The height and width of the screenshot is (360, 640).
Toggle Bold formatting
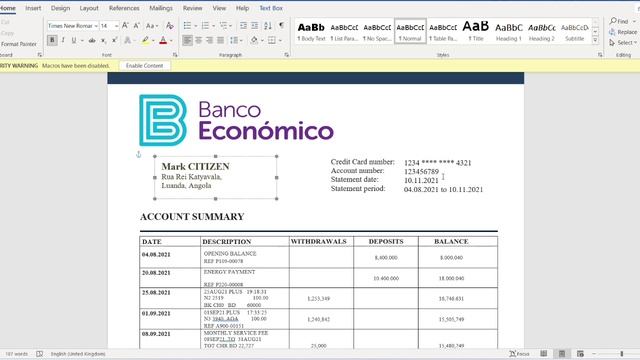(52, 40)
